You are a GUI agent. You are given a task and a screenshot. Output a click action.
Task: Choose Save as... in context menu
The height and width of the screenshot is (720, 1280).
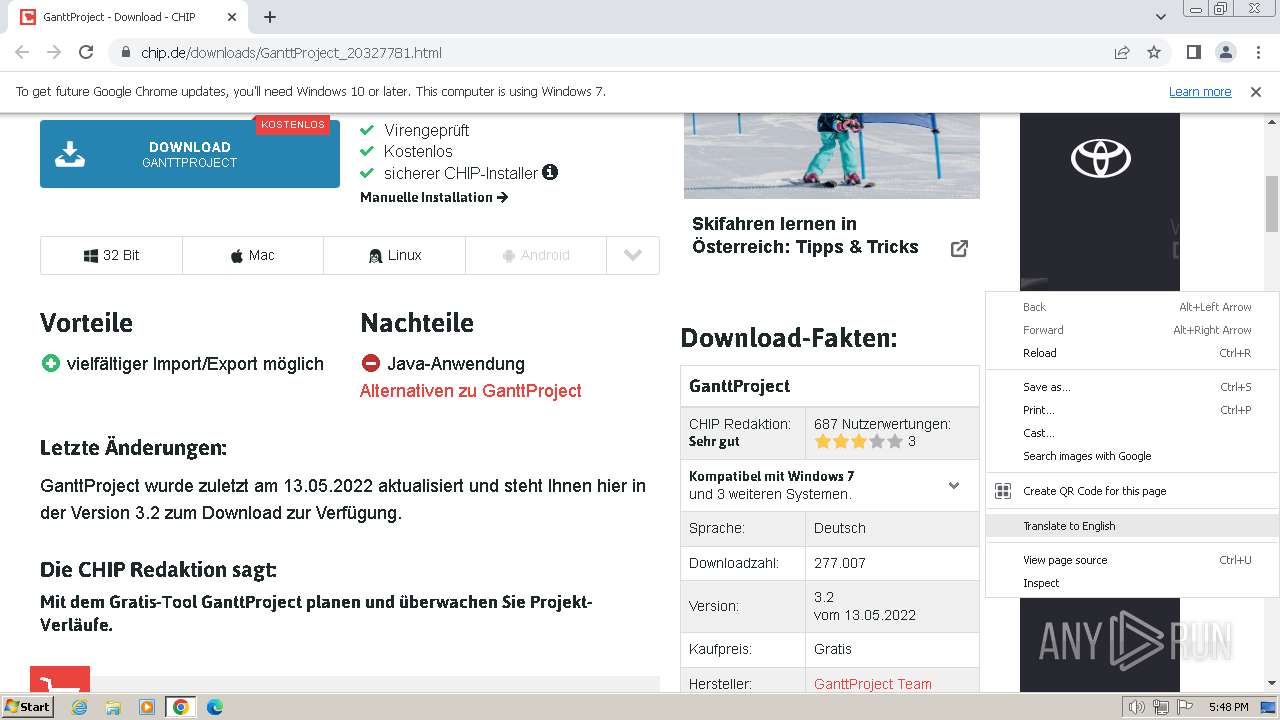(x=1132, y=387)
